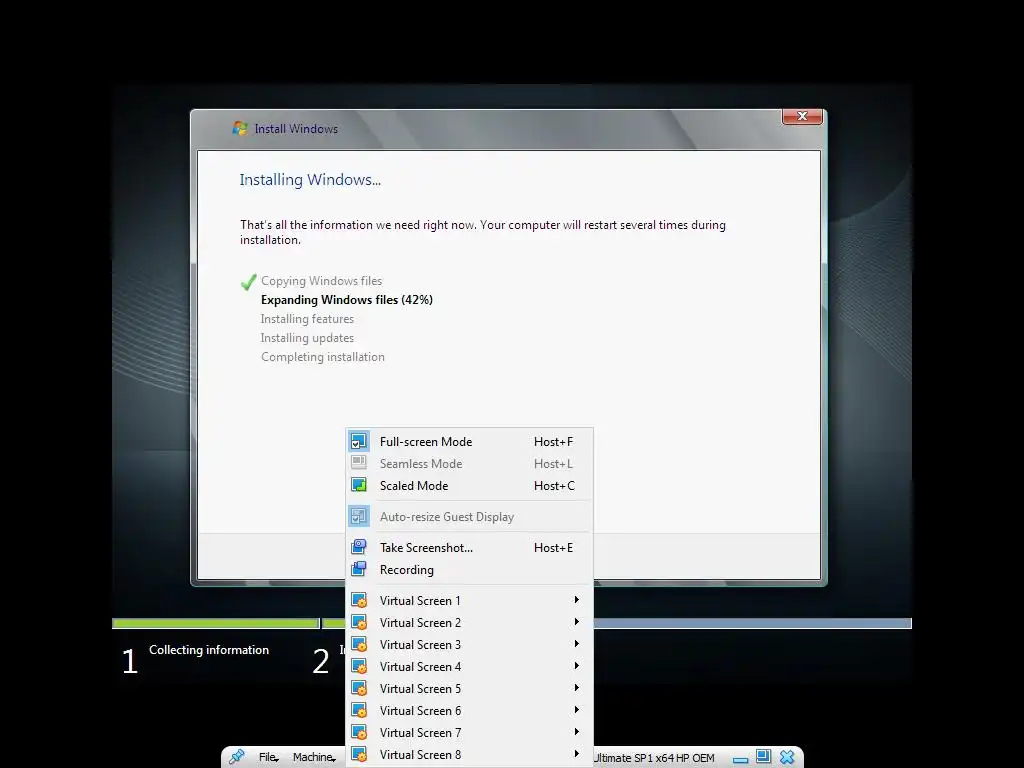
Task: Click the Installing Windows... heading
Action: click(310, 180)
